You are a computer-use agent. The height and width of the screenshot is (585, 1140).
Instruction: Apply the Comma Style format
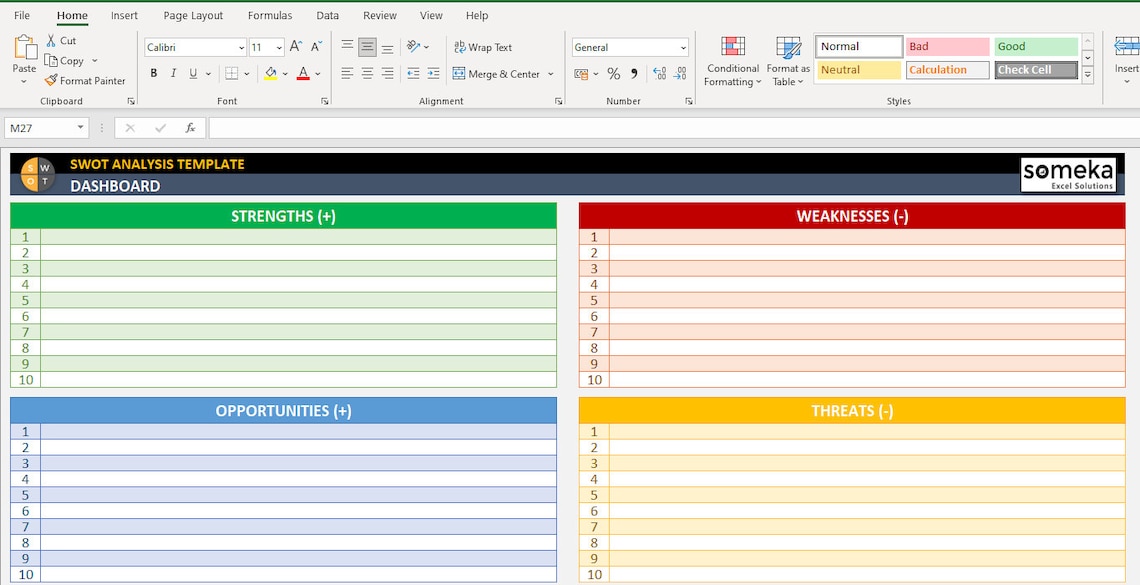633,73
